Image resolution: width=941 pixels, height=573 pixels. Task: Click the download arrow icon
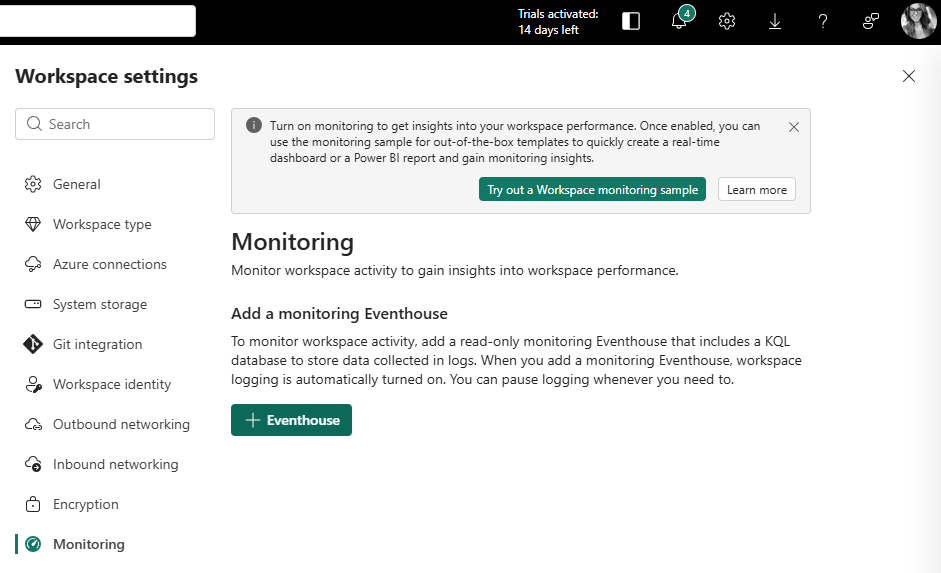click(775, 22)
